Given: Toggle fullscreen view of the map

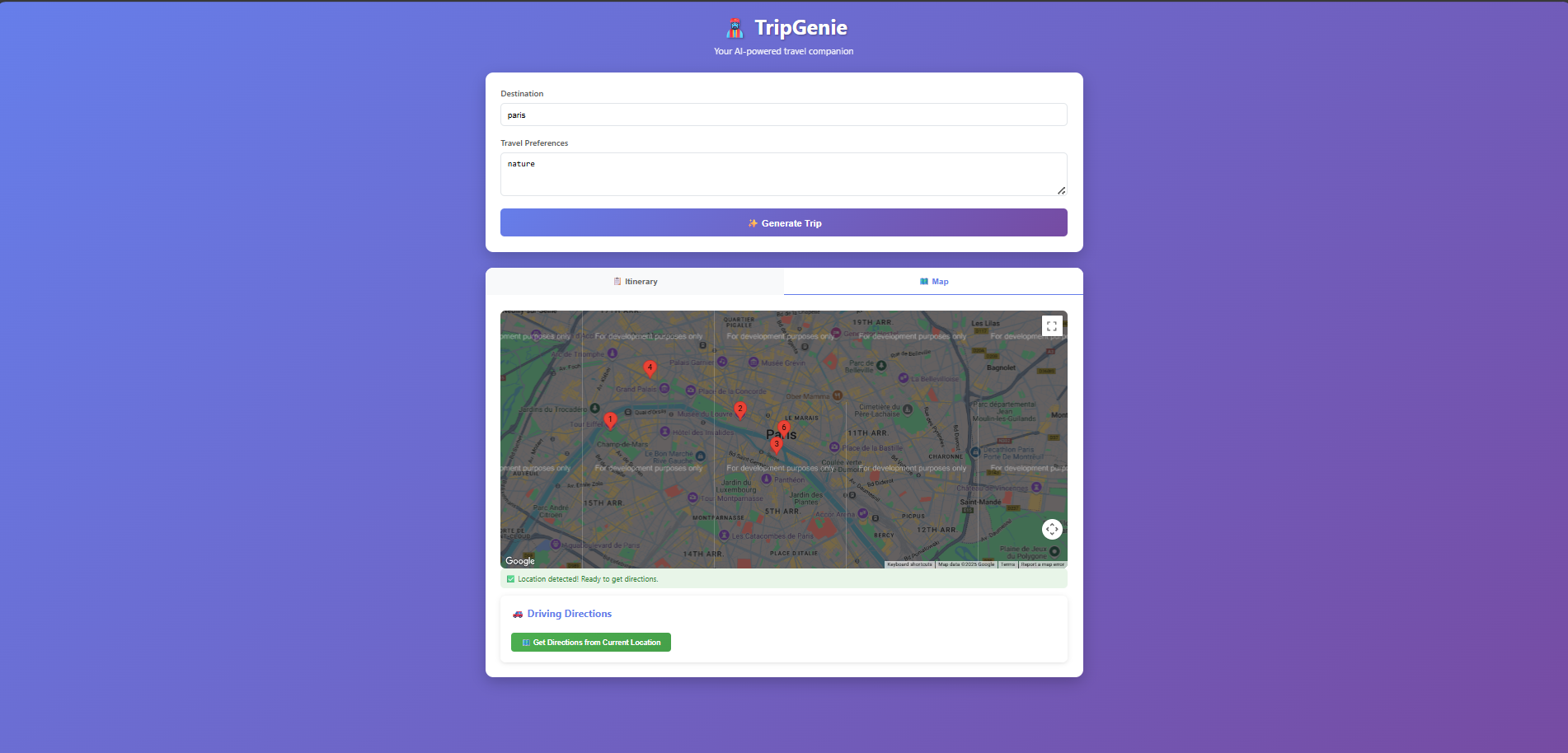Looking at the screenshot, I should (1052, 326).
